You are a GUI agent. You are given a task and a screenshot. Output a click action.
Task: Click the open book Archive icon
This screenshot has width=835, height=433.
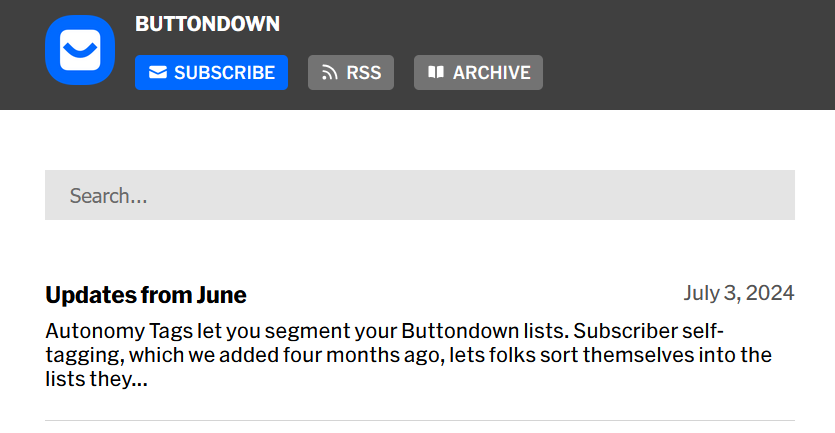[435, 73]
